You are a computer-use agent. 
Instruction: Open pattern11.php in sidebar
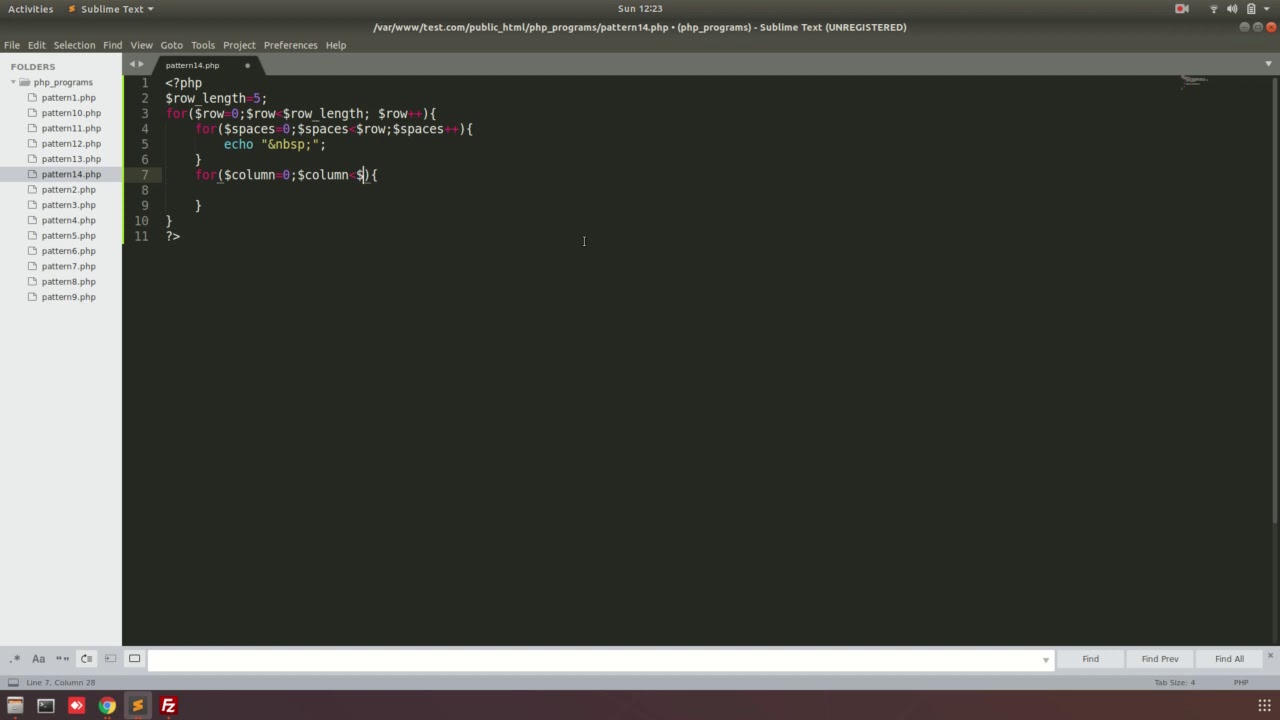point(71,128)
